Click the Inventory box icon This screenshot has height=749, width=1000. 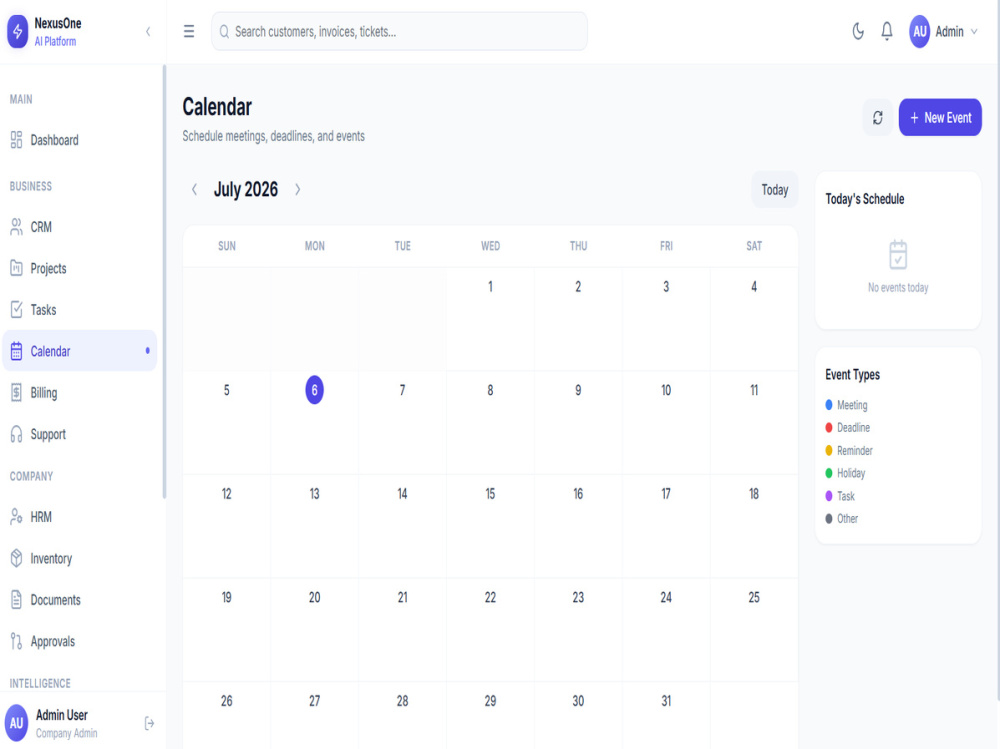[17, 558]
